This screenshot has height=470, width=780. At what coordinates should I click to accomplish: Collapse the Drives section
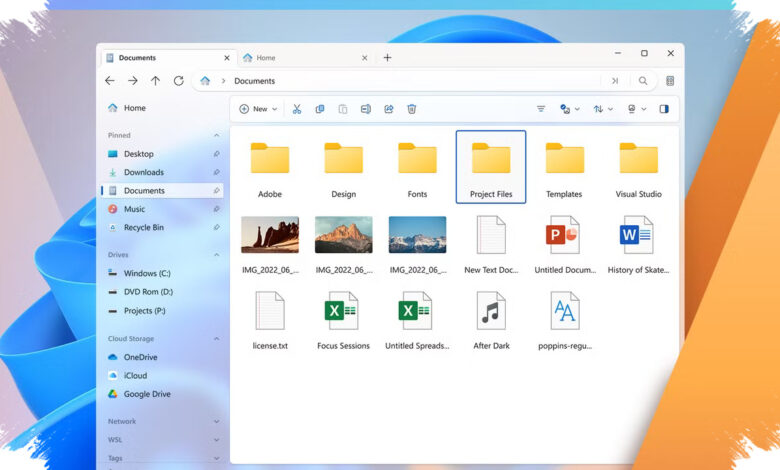[x=216, y=255]
